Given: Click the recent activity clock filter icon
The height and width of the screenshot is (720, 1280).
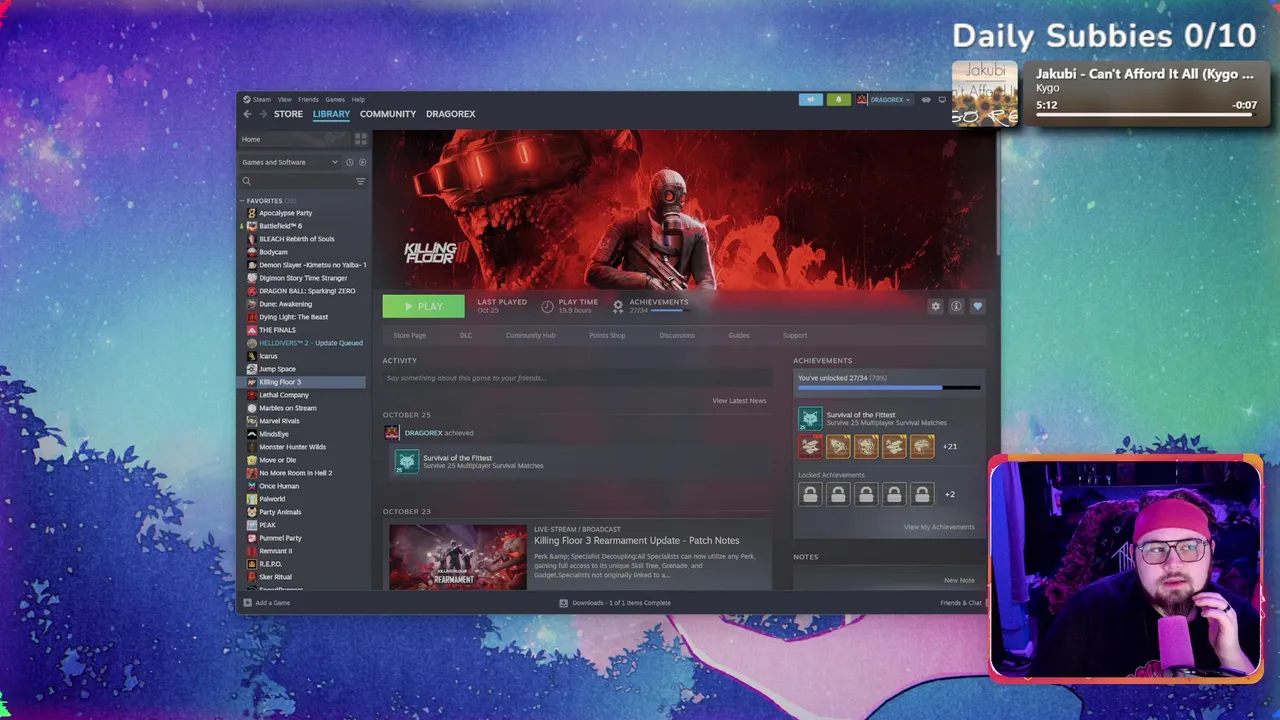Looking at the screenshot, I should 350,162.
